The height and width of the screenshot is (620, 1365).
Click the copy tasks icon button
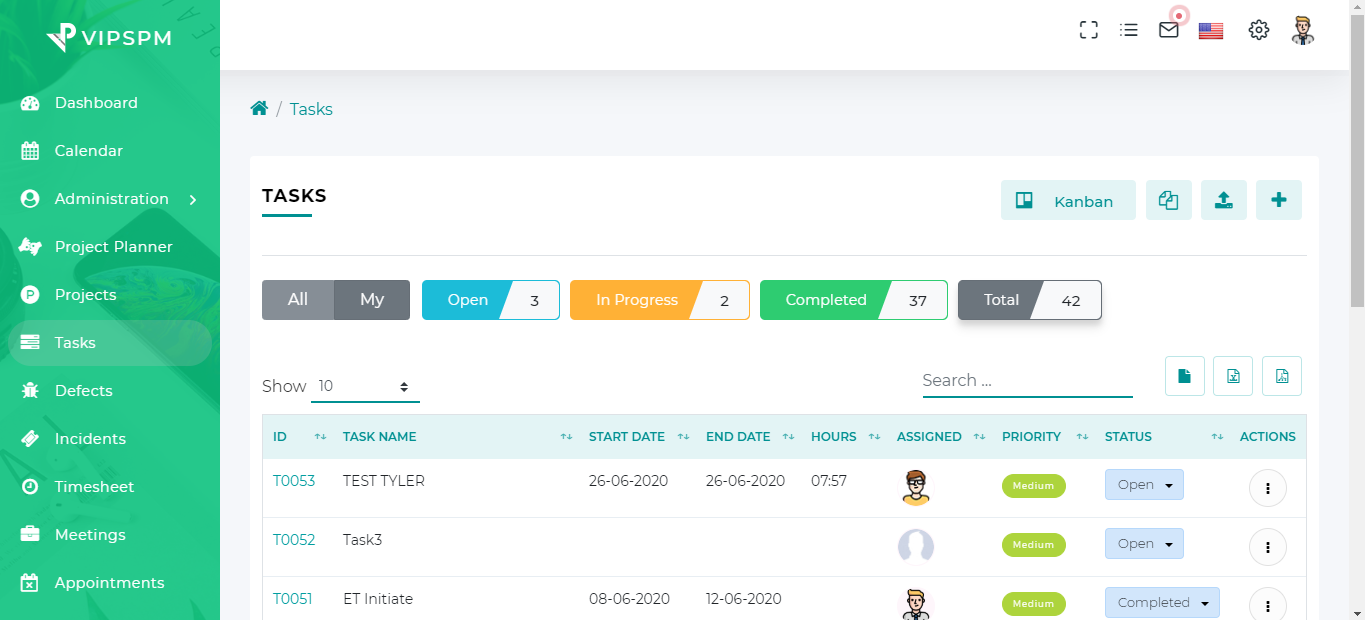[1168, 200]
